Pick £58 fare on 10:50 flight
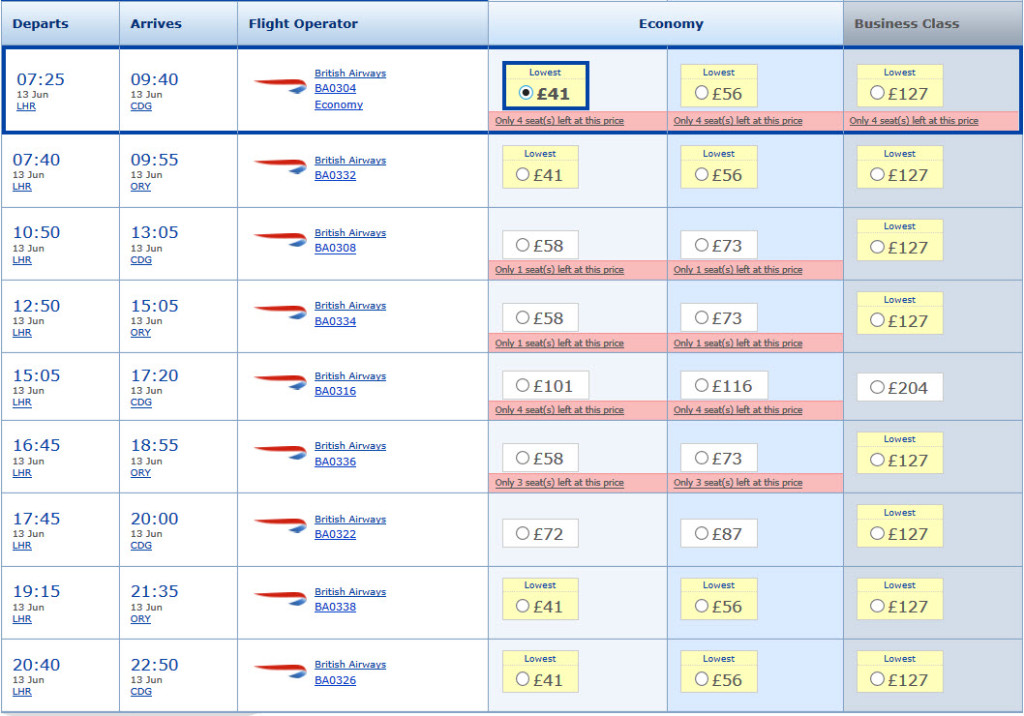Viewport: 1024px width, 716px height. [x=522, y=245]
